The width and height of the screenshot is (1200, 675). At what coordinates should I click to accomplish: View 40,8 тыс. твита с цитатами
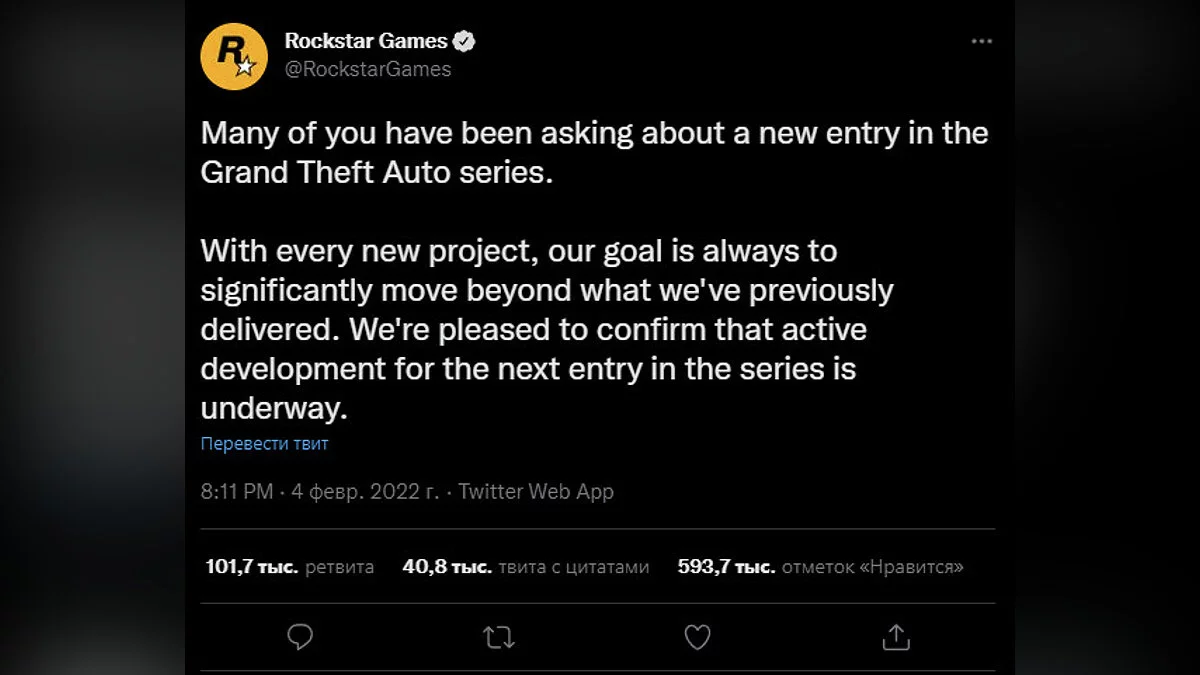click(525, 567)
